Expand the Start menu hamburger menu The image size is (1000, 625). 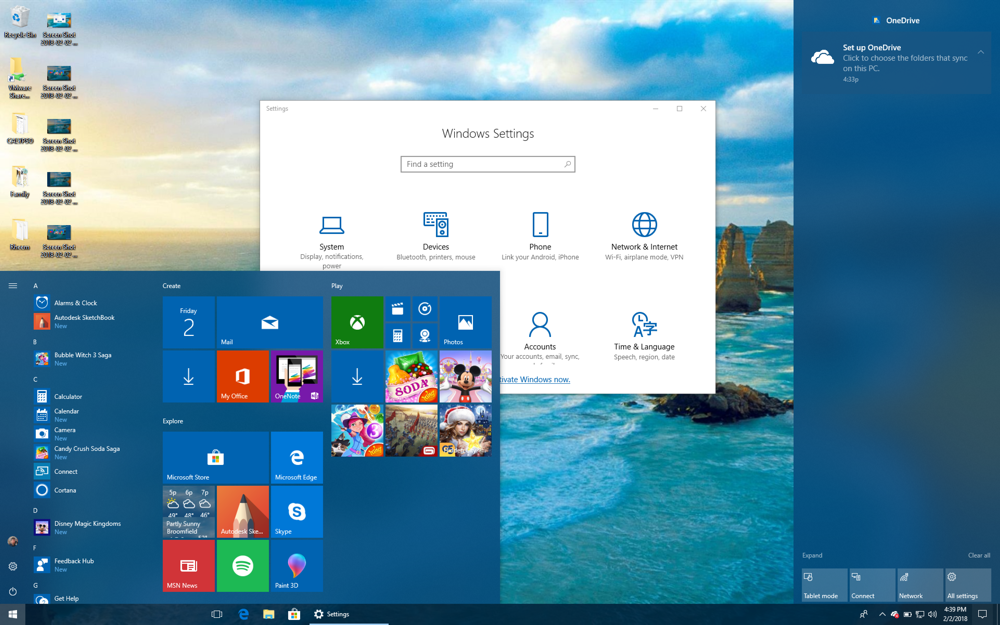[x=13, y=285]
